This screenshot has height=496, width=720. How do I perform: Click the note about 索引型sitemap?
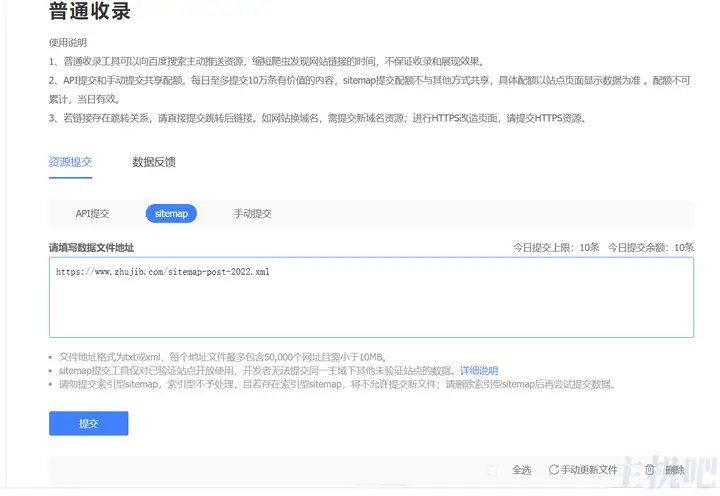[337, 384]
